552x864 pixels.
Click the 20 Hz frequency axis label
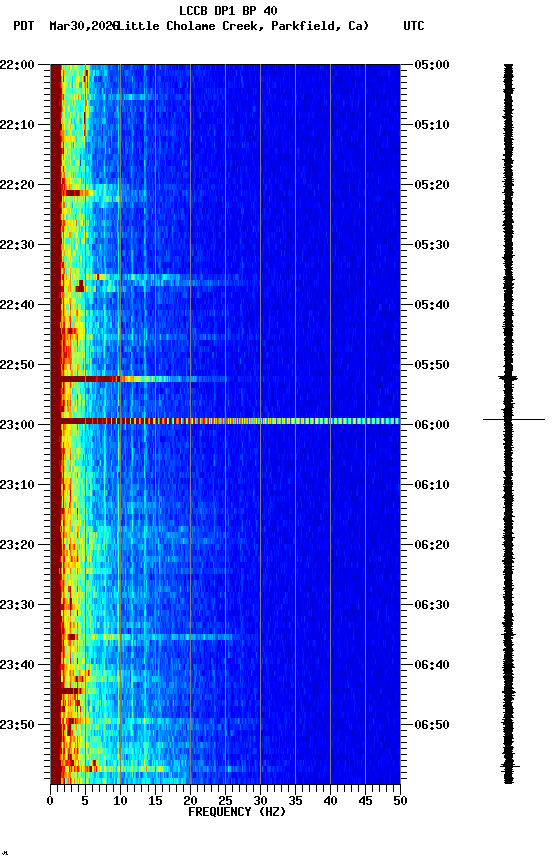[x=190, y=801]
